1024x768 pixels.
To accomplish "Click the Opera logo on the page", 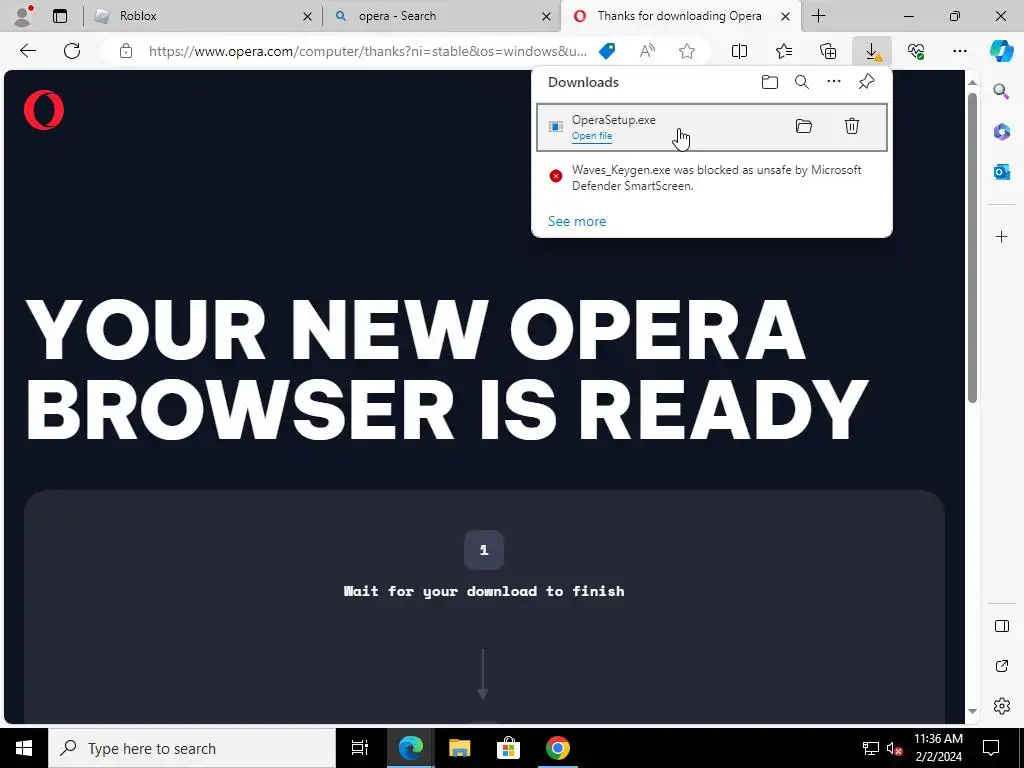I will coord(44,110).
